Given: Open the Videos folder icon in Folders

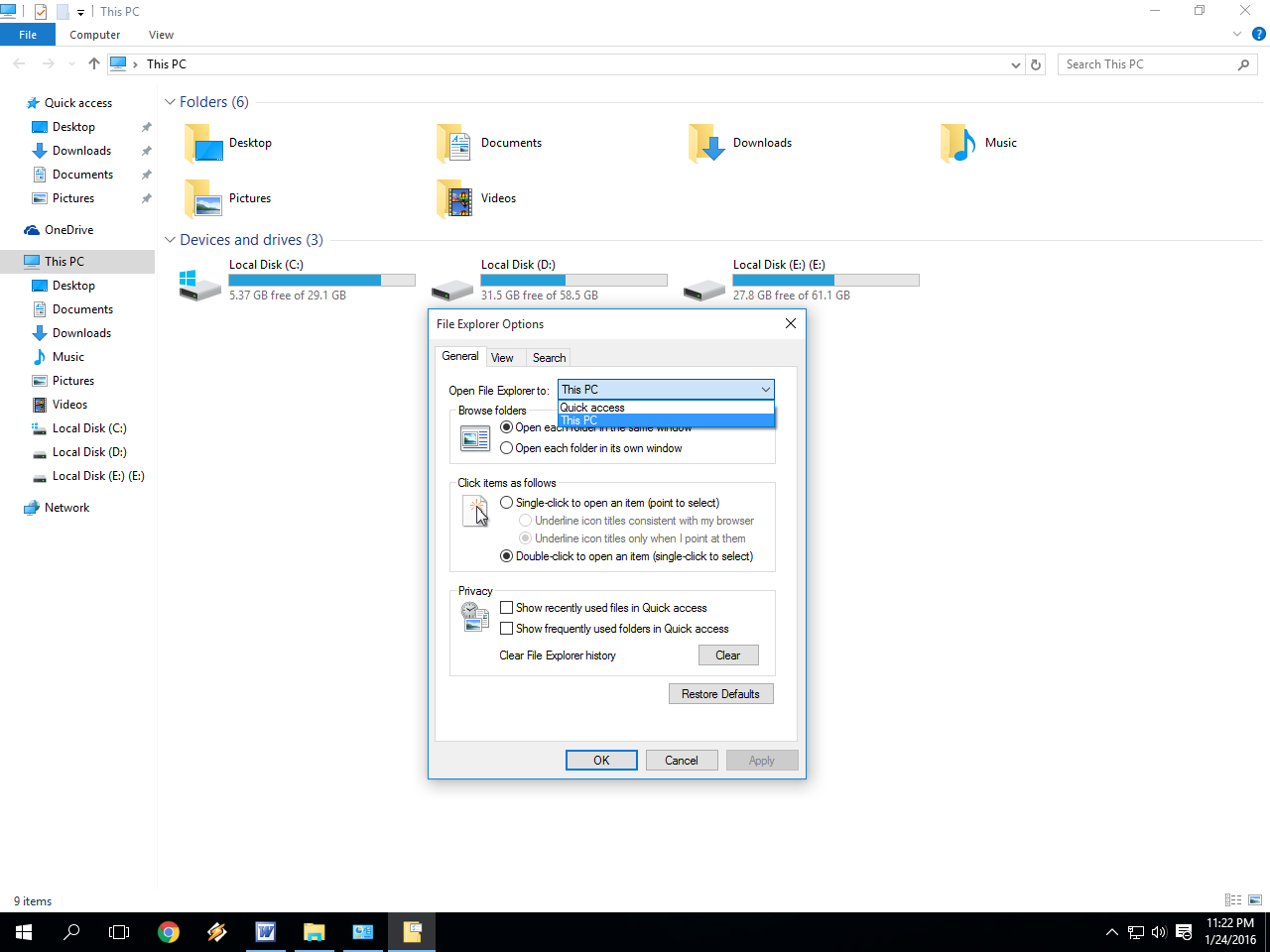Looking at the screenshot, I should point(454,199).
